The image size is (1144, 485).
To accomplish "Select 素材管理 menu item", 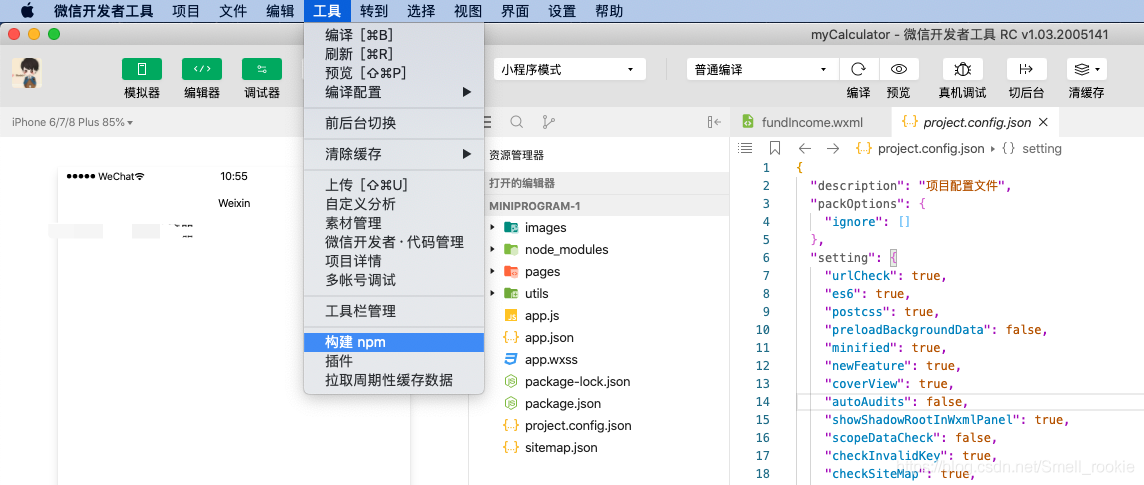I will click(394, 223).
